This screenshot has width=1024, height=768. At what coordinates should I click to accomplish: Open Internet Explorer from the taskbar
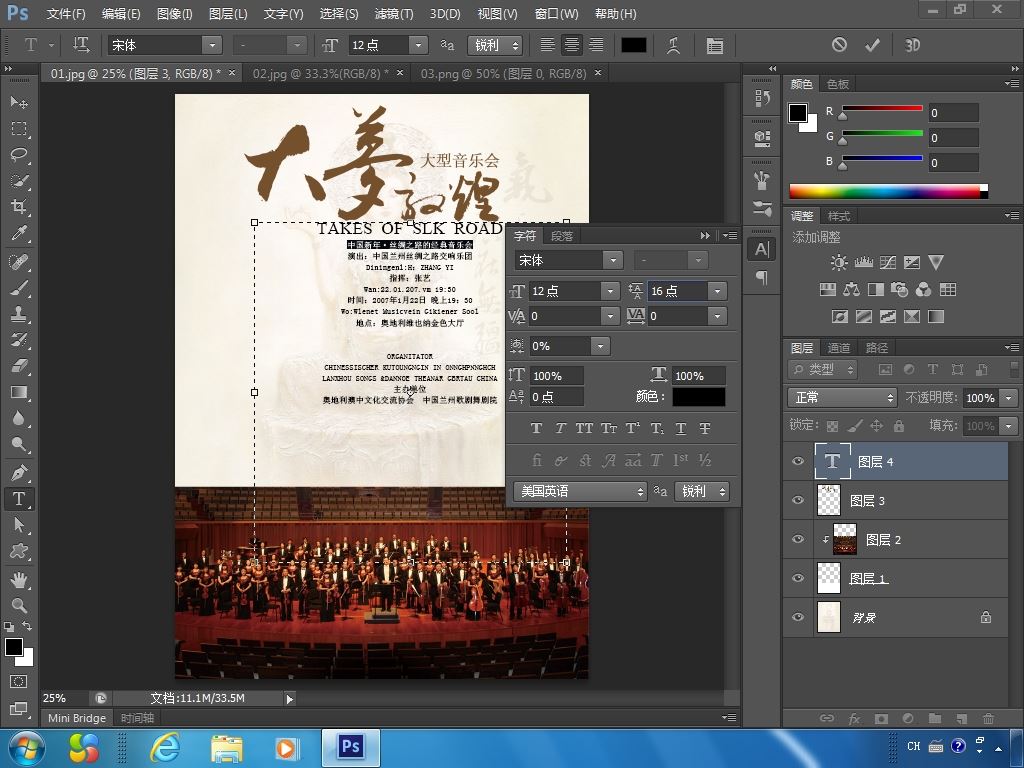[165, 747]
